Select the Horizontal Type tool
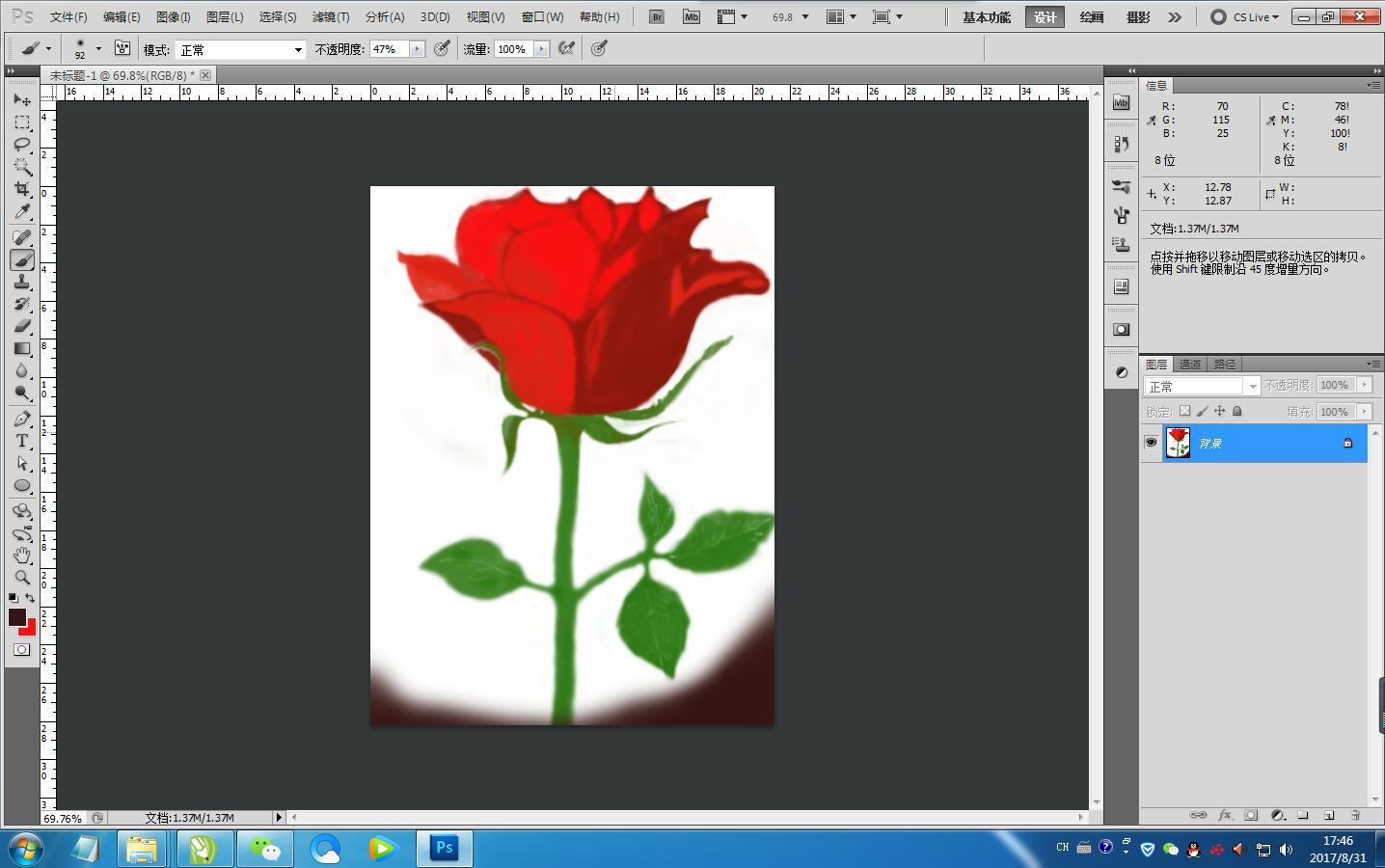The width and height of the screenshot is (1385, 868). pos(21,441)
